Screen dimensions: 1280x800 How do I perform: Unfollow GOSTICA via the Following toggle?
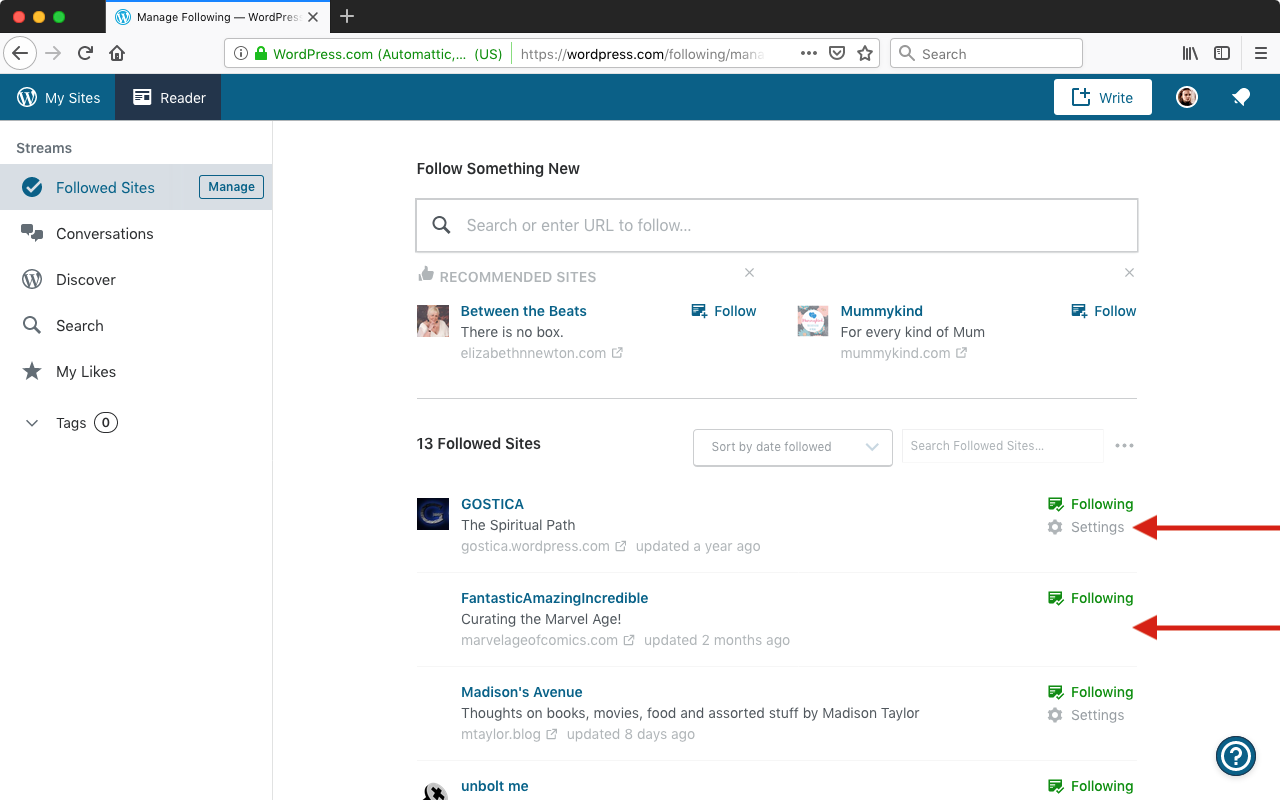point(1090,503)
